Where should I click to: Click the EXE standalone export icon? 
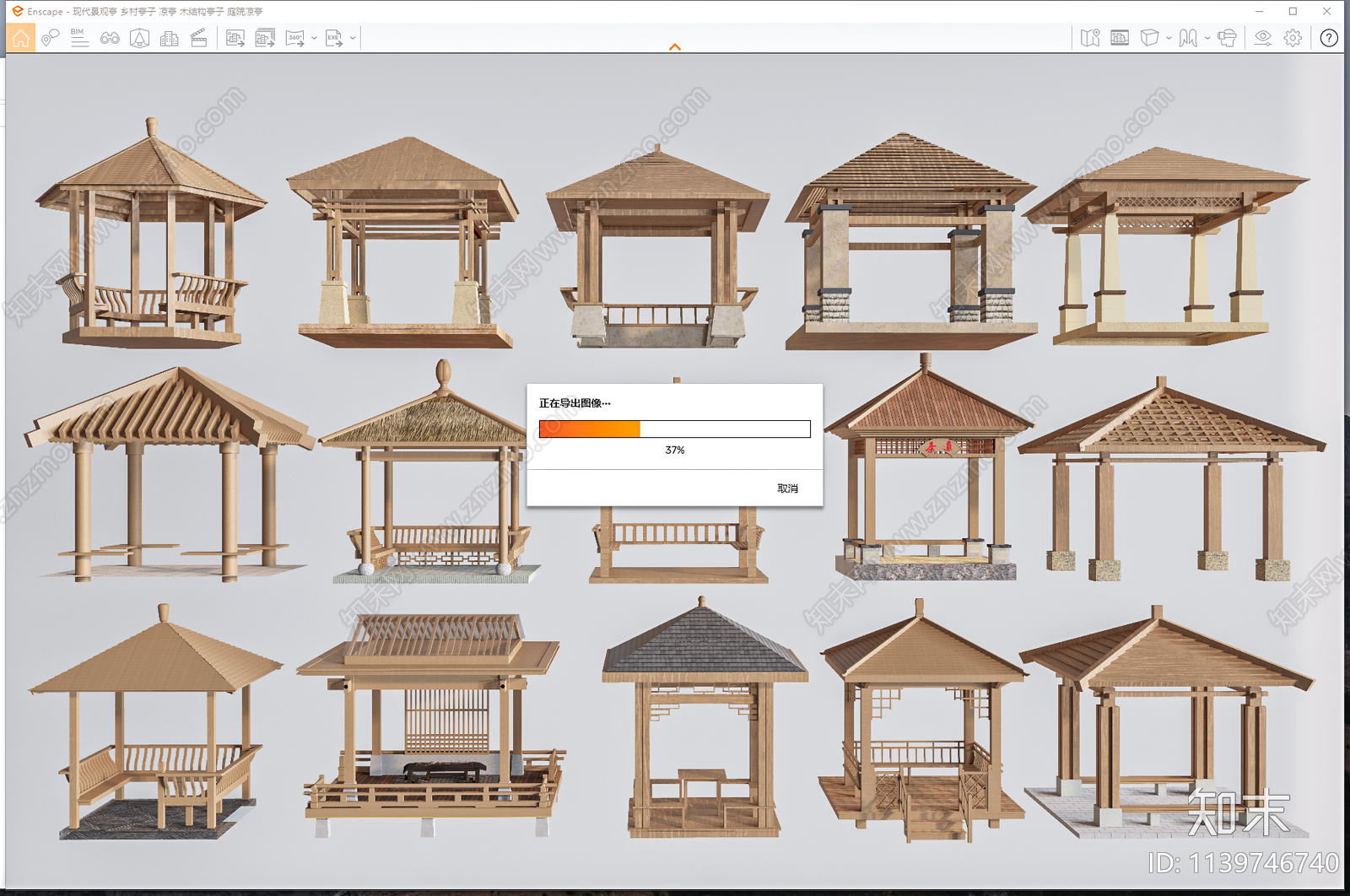[x=334, y=38]
